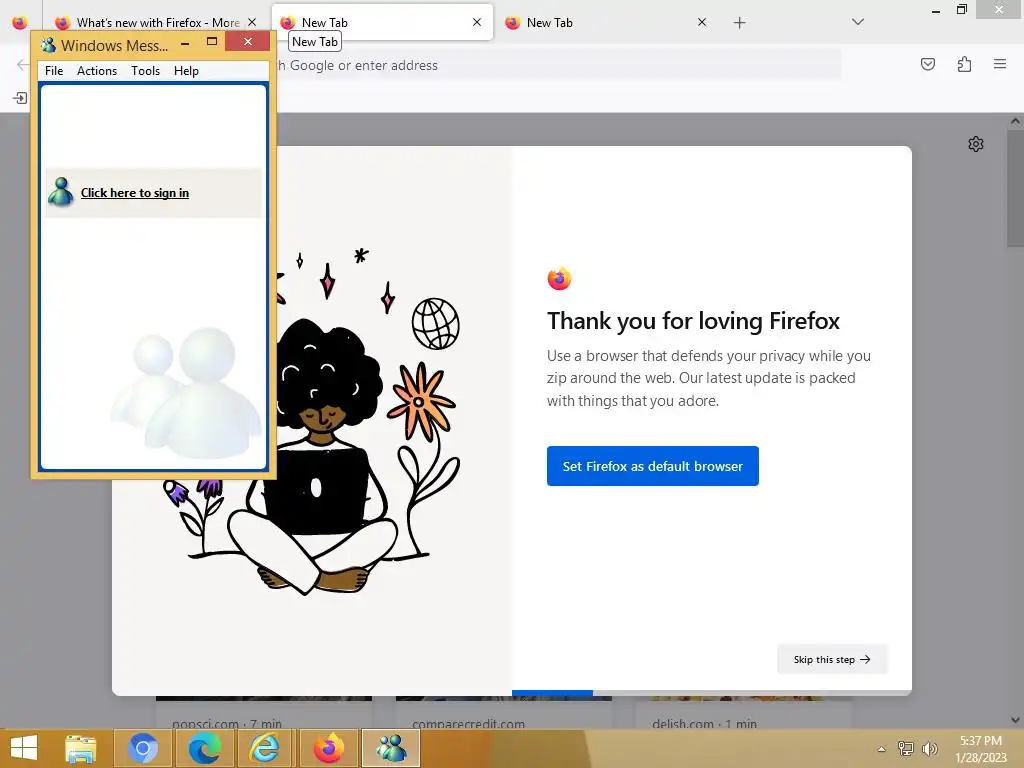
Task: Open the Help menu in Messenger
Action: 186,71
